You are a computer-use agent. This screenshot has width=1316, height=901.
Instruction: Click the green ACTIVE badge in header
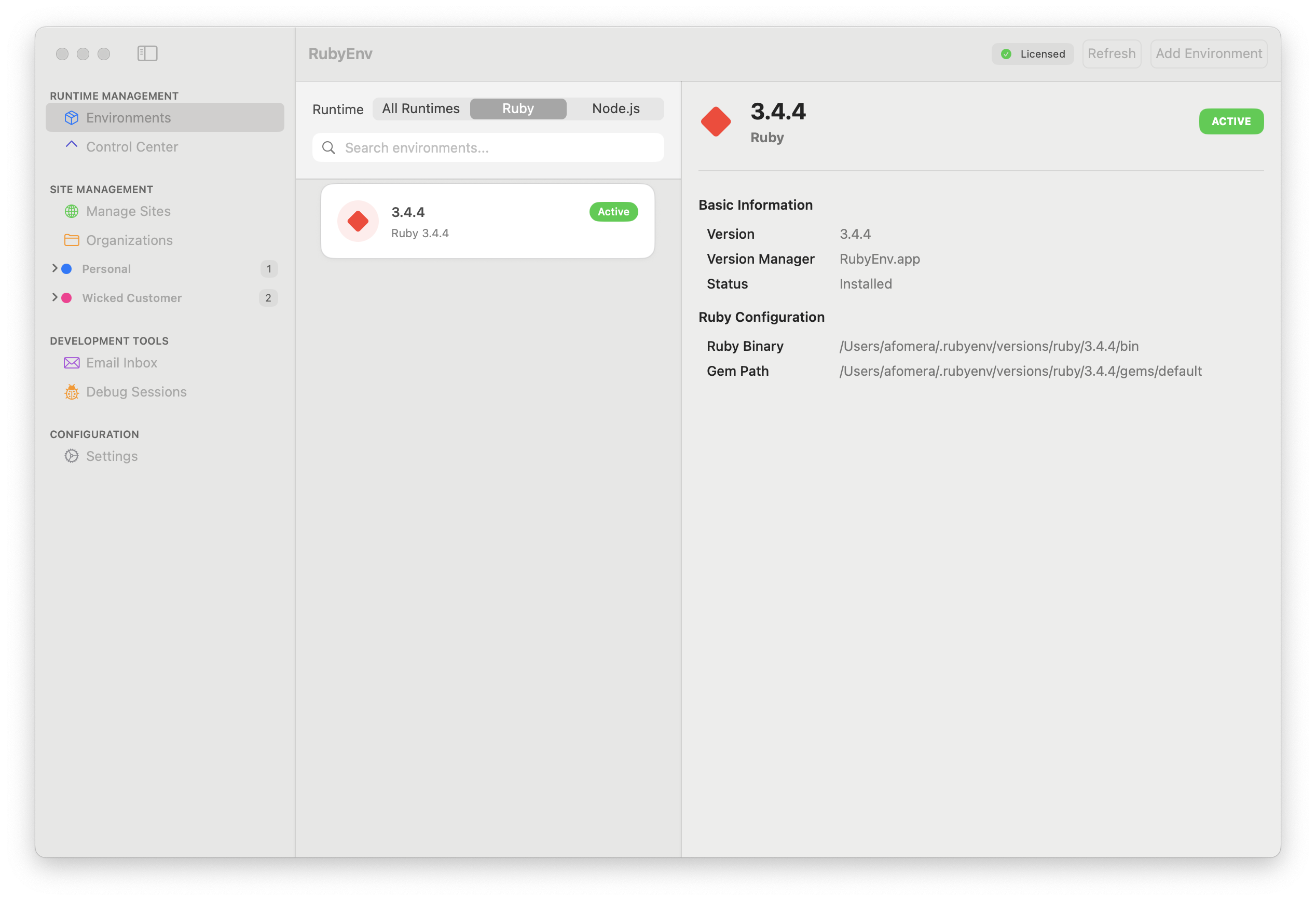click(1231, 121)
